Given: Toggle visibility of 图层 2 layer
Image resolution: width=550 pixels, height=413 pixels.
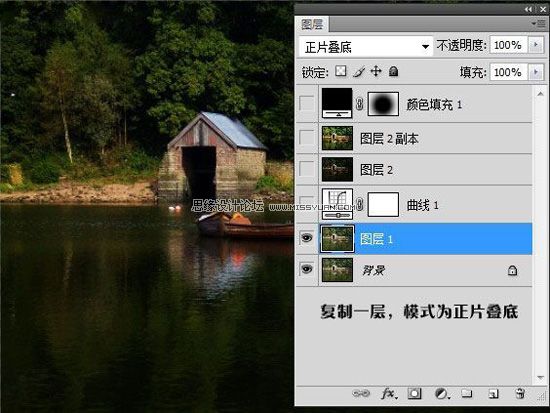Looking at the screenshot, I should 307,169.
